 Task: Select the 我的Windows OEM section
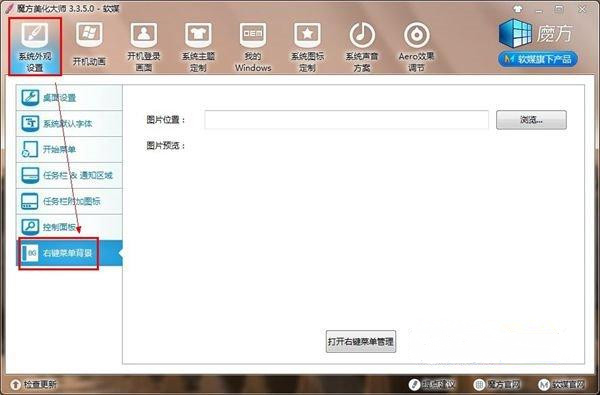253,46
